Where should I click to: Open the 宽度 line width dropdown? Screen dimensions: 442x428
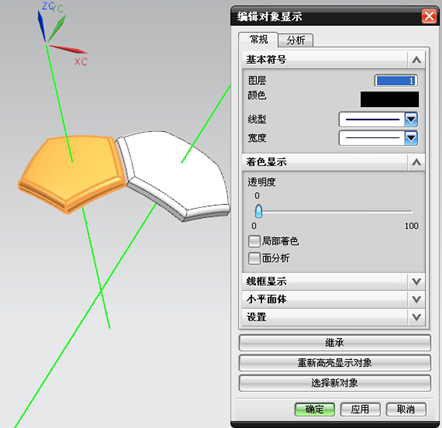[x=411, y=138]
